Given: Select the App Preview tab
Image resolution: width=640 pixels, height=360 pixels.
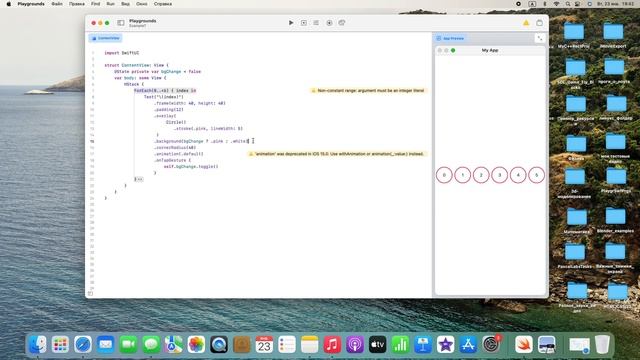Looking at the screenshot, I should tap(450, 38).
